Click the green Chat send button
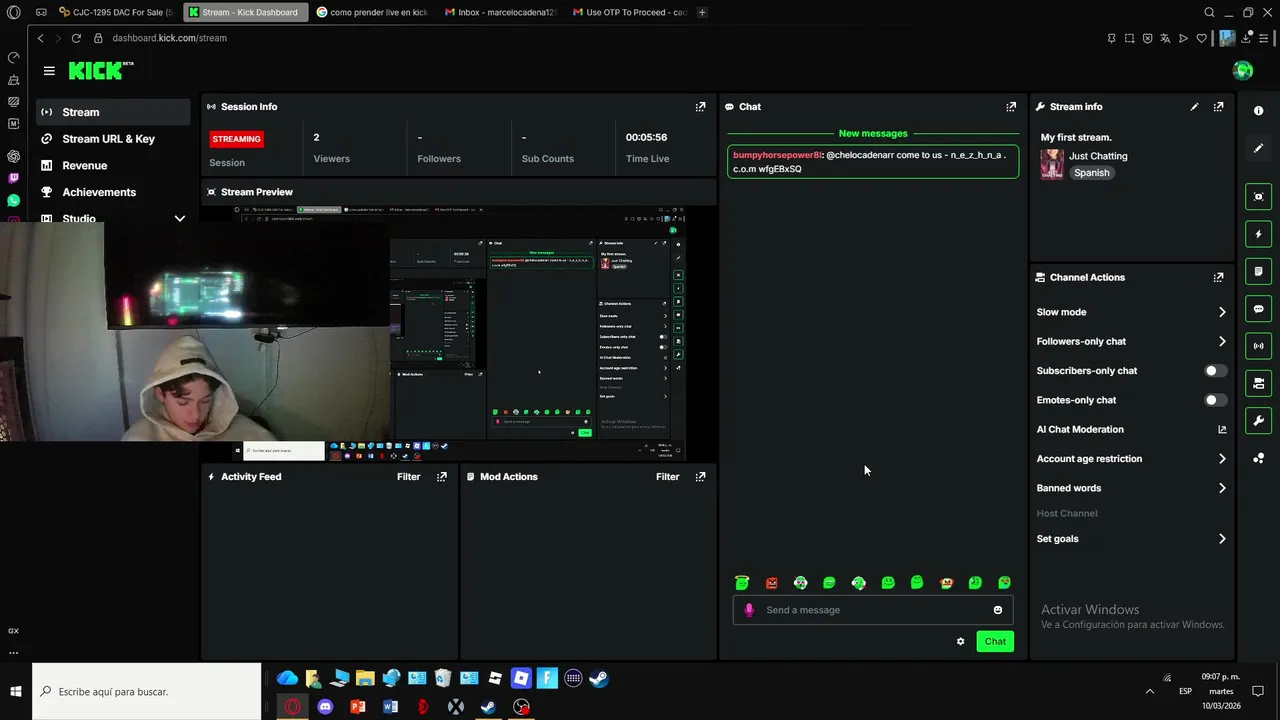1280x720 pixels. pos(995,642)
